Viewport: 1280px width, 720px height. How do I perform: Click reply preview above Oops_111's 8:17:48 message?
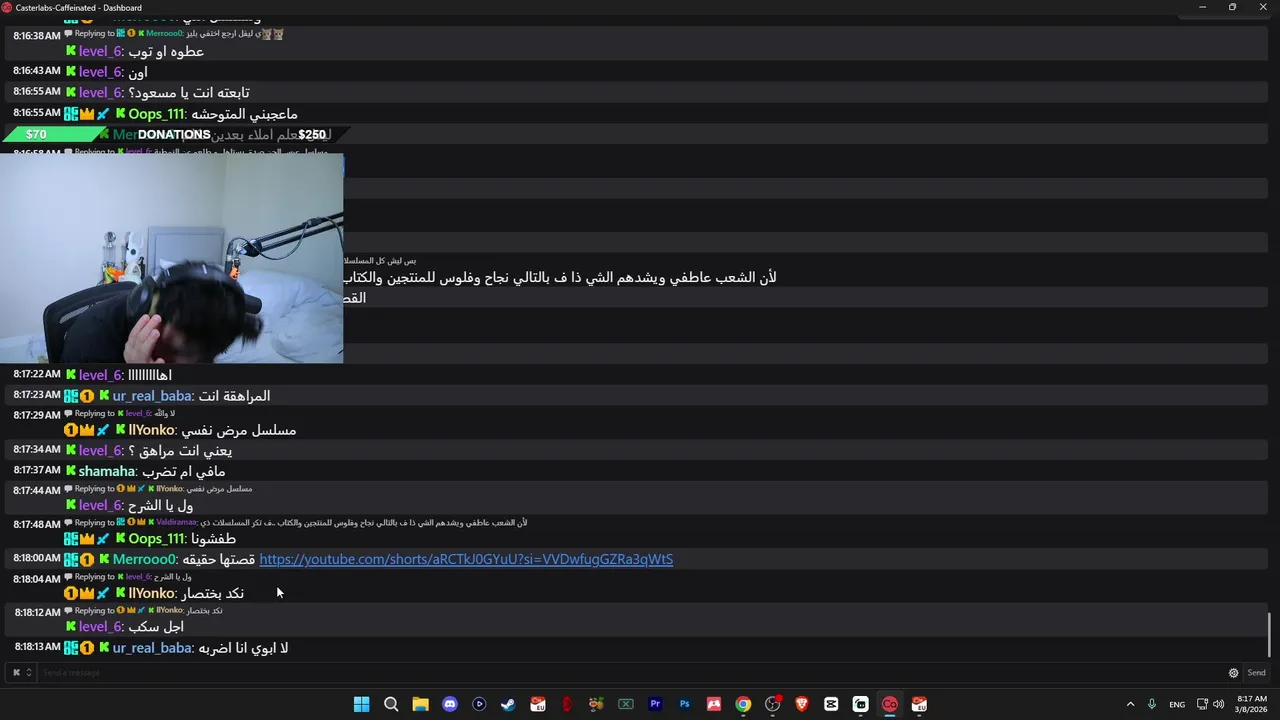coord(295,523)
